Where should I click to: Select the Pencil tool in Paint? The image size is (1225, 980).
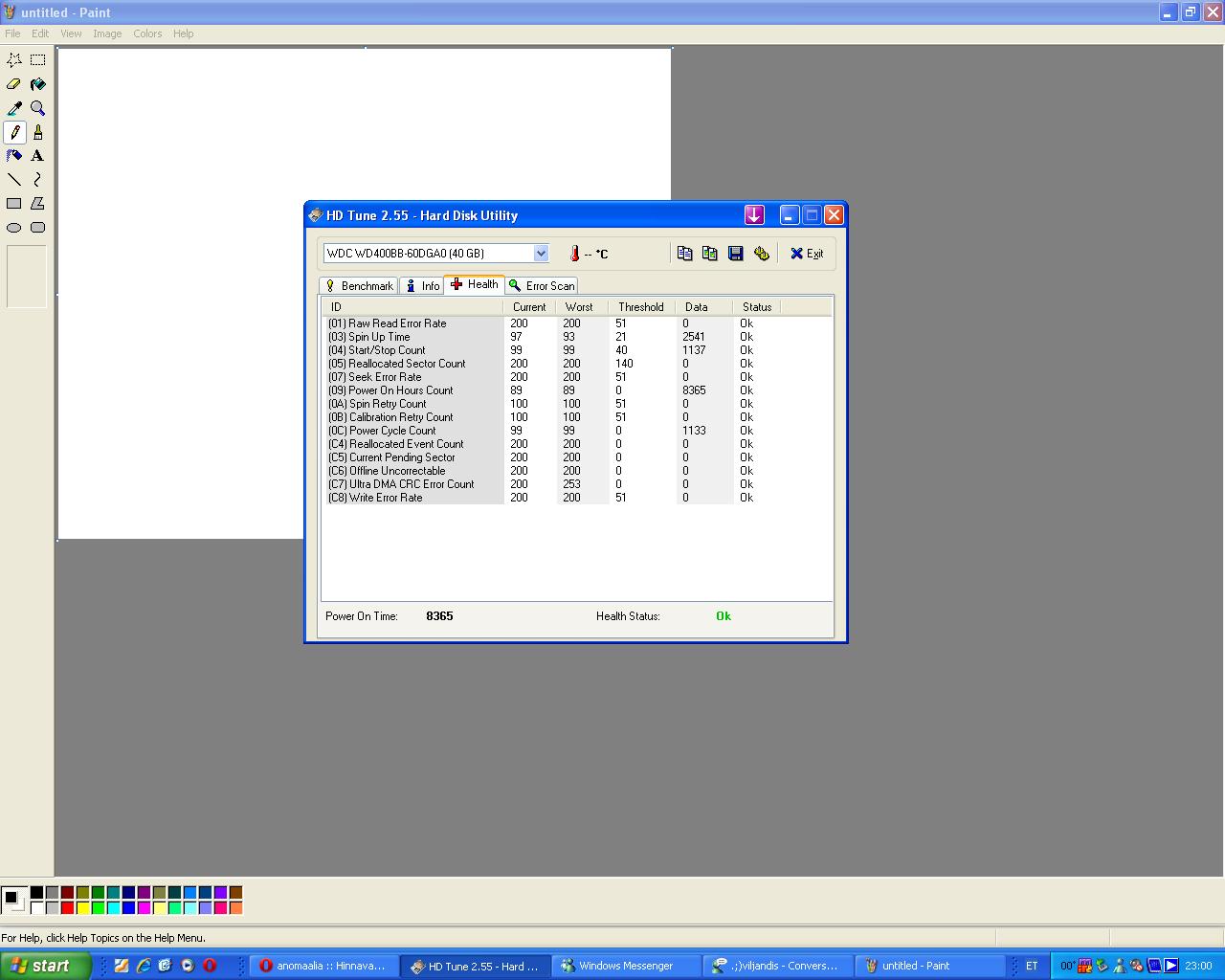click(14, 132)
